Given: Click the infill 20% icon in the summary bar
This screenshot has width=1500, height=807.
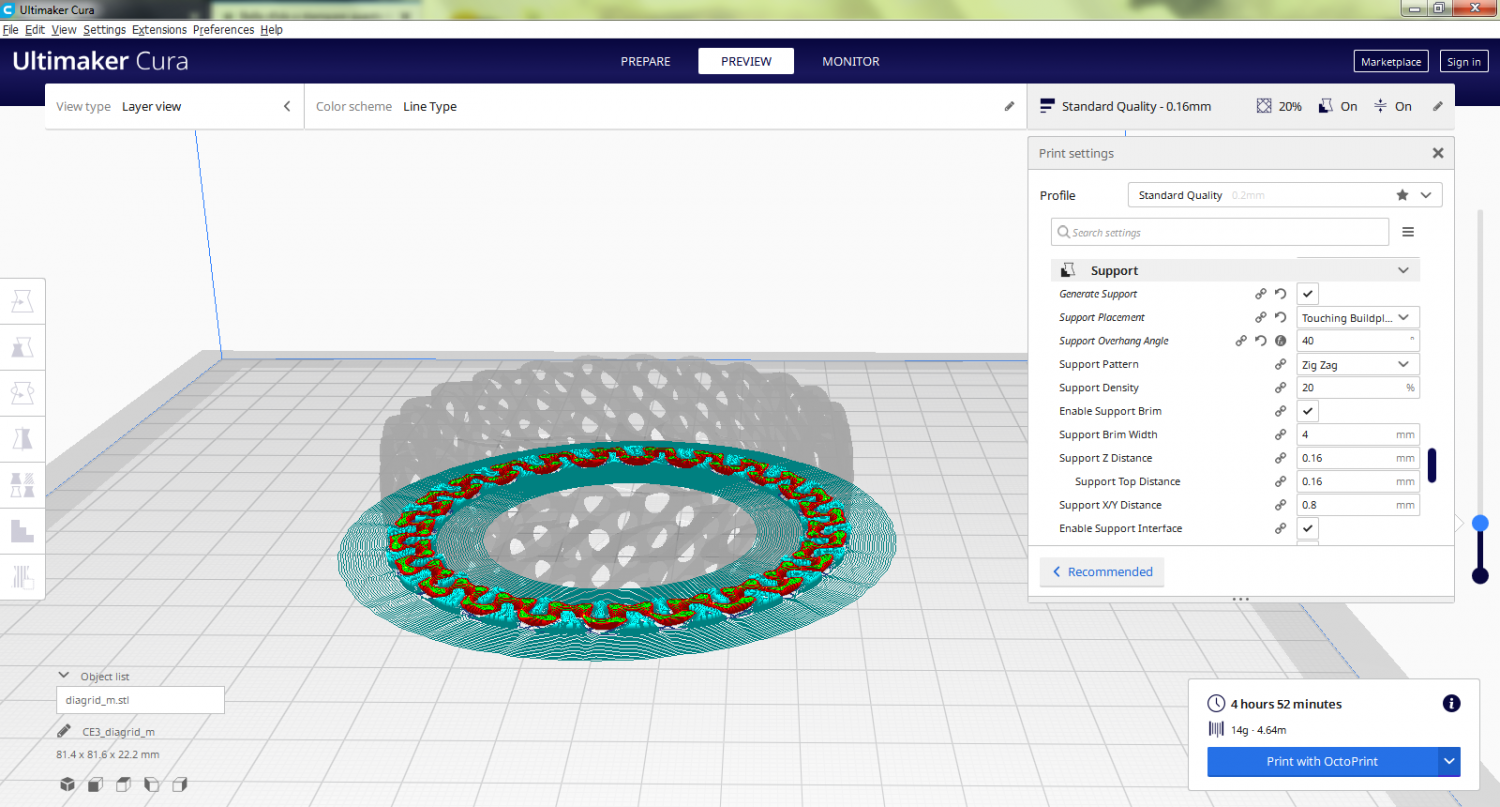Looking at the screenshot, I should (1264, 106).
